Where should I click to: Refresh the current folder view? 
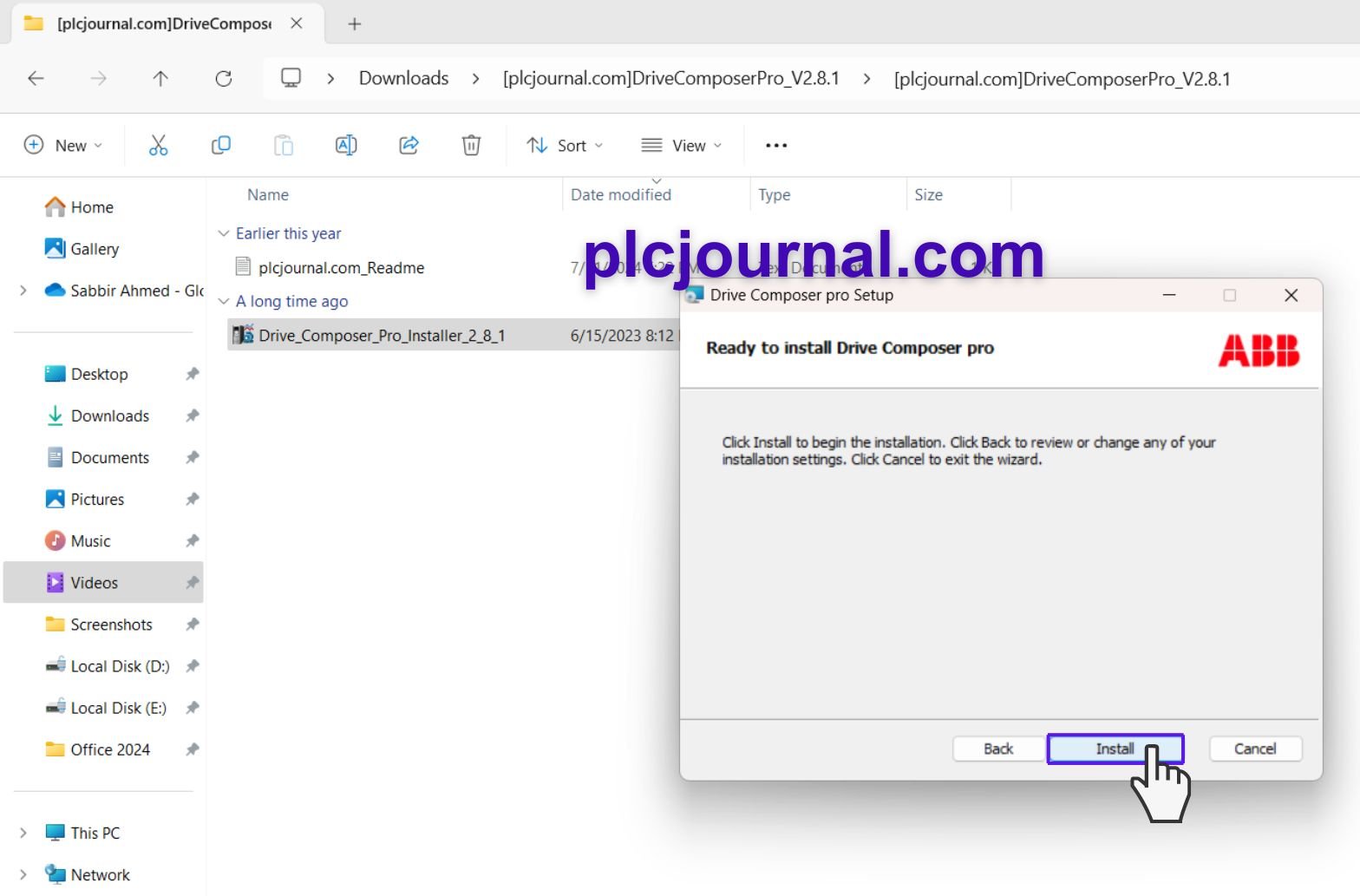(x=224, y=79)
